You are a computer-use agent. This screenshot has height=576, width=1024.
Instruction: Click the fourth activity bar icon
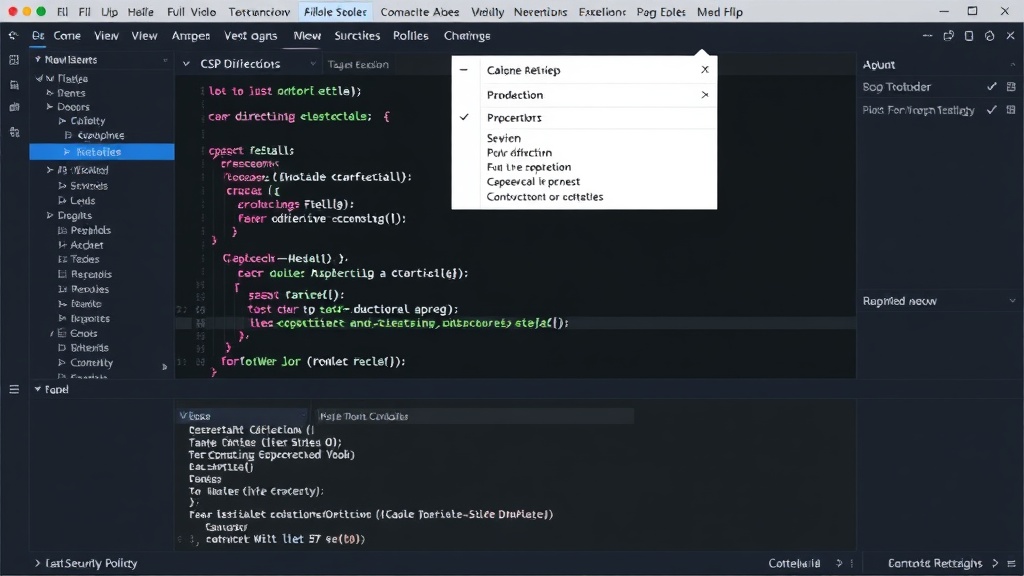(x=14, y=133)
